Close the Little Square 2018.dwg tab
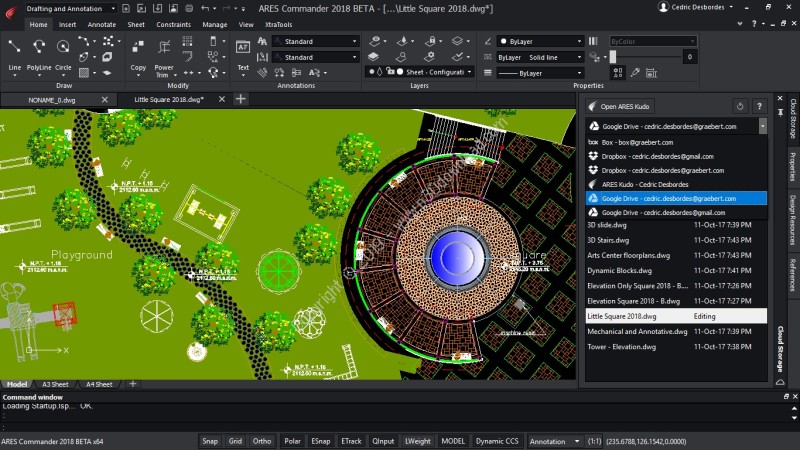This screenshot has height=450, width=800. pos(221,99)
